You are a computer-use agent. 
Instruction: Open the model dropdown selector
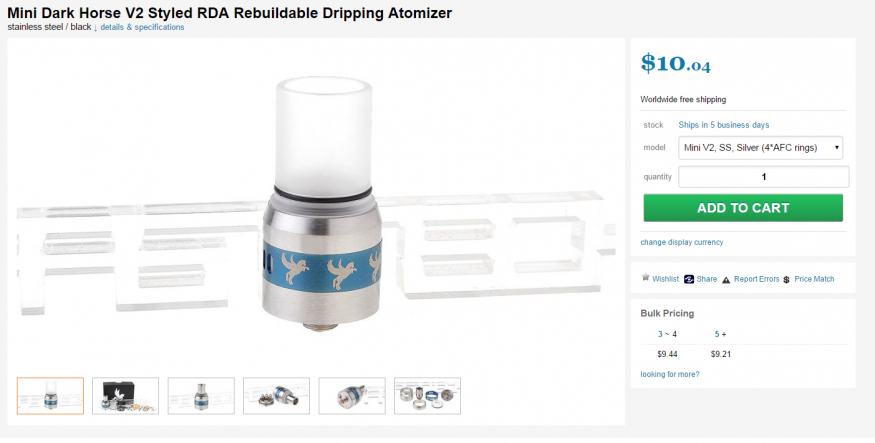coord(760,148)
